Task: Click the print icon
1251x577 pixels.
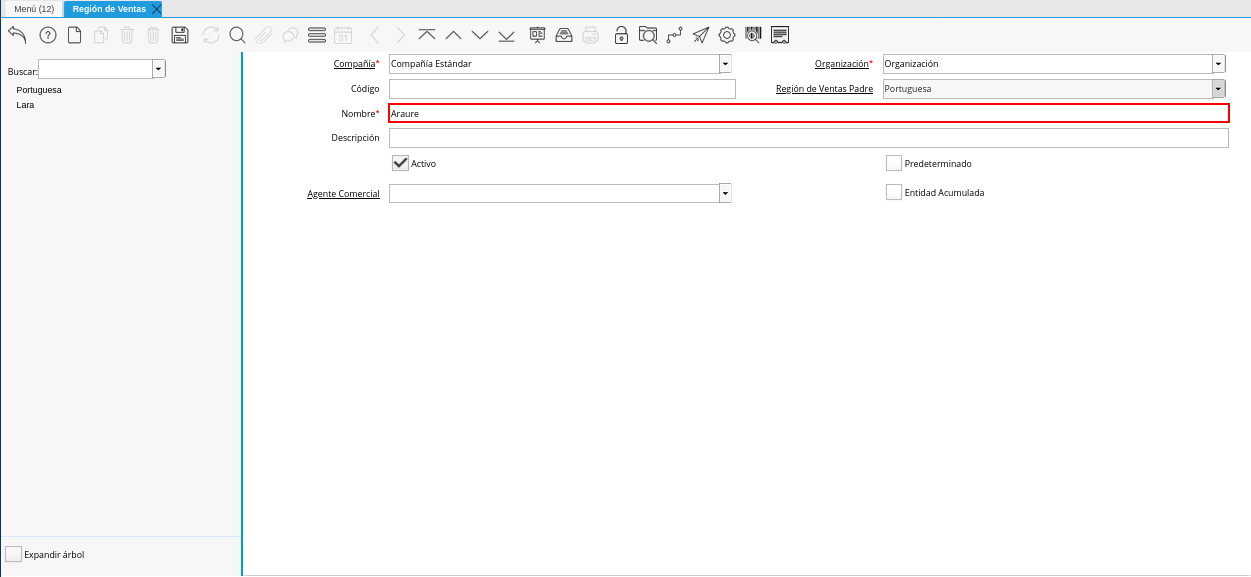Action: tap(591, 35)
